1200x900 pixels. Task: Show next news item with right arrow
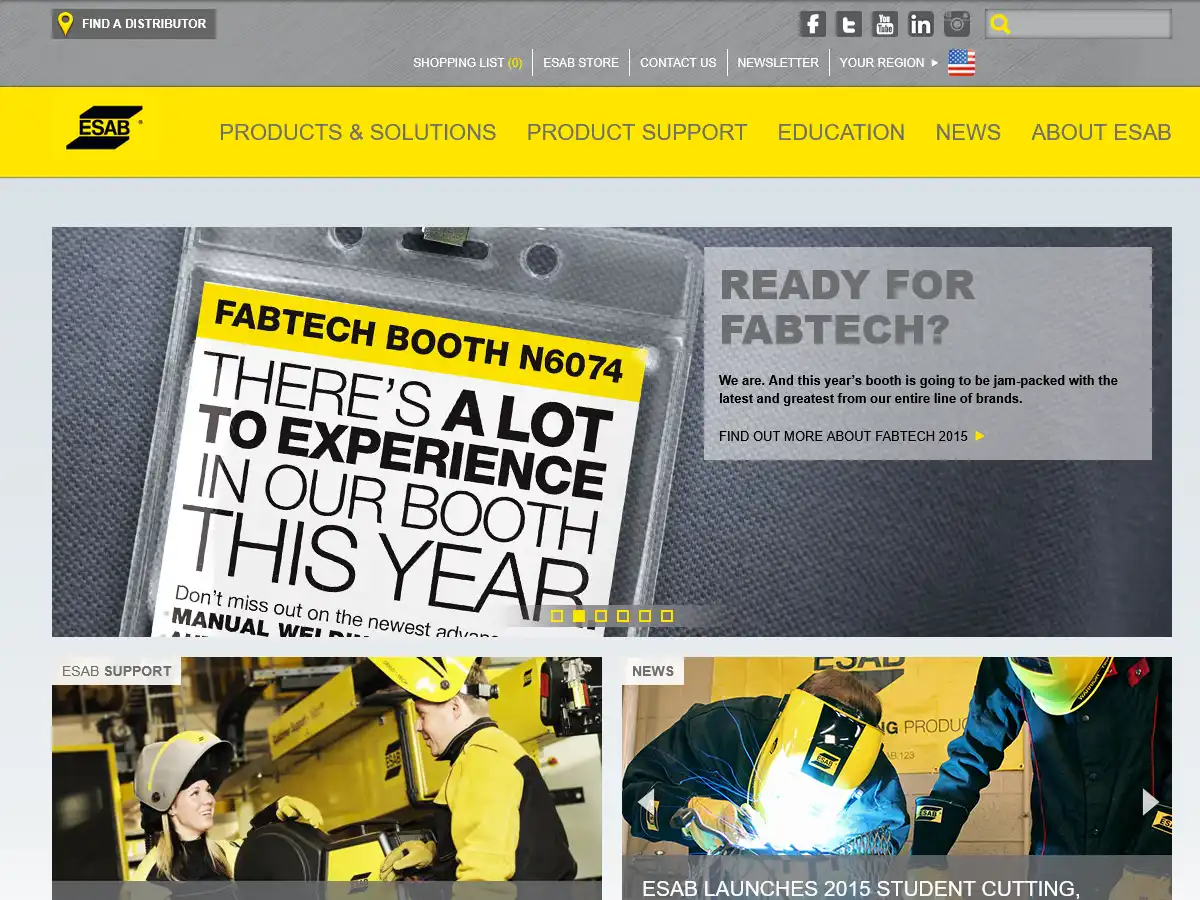point(1150,802)
